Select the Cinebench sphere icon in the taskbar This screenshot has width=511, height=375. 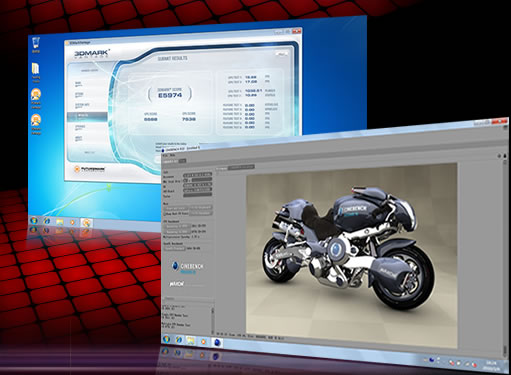point(217,342)
